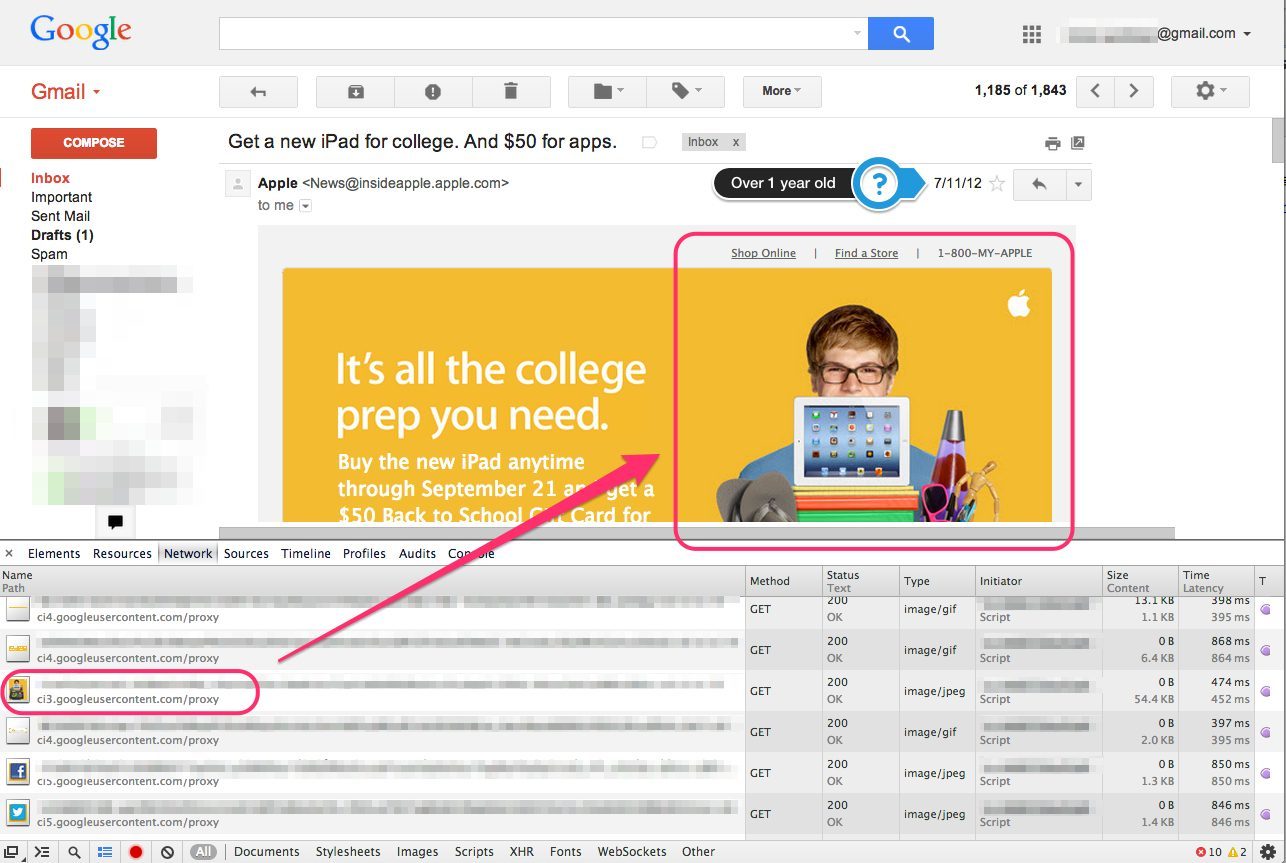This screenshot has height=863, width=1286.
Task: Clear the network log
Action: click(167, 852)
